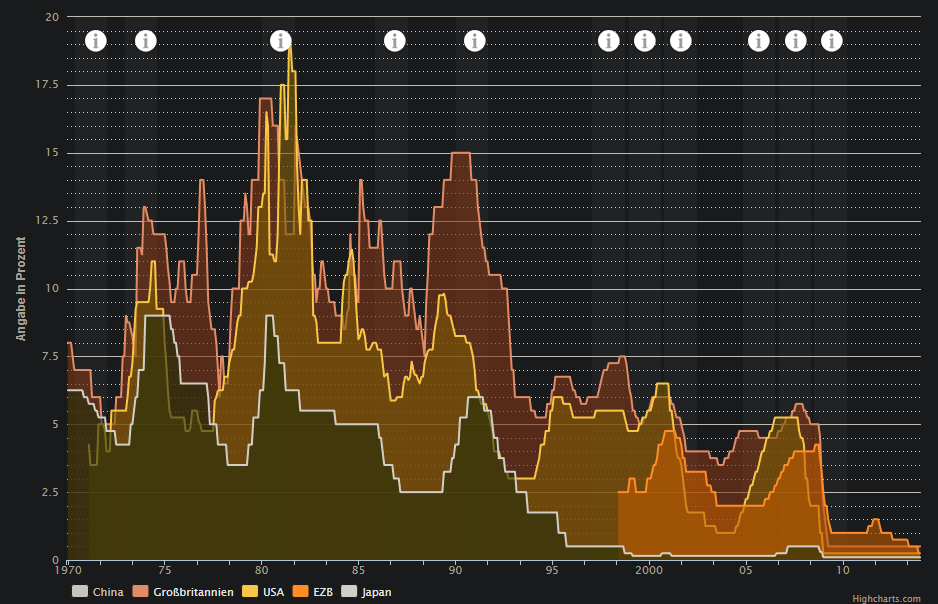The height and width of the screenshot is (604, 938).
Task: Click the x-axis label 1970
Action: [x=68, y=570]
